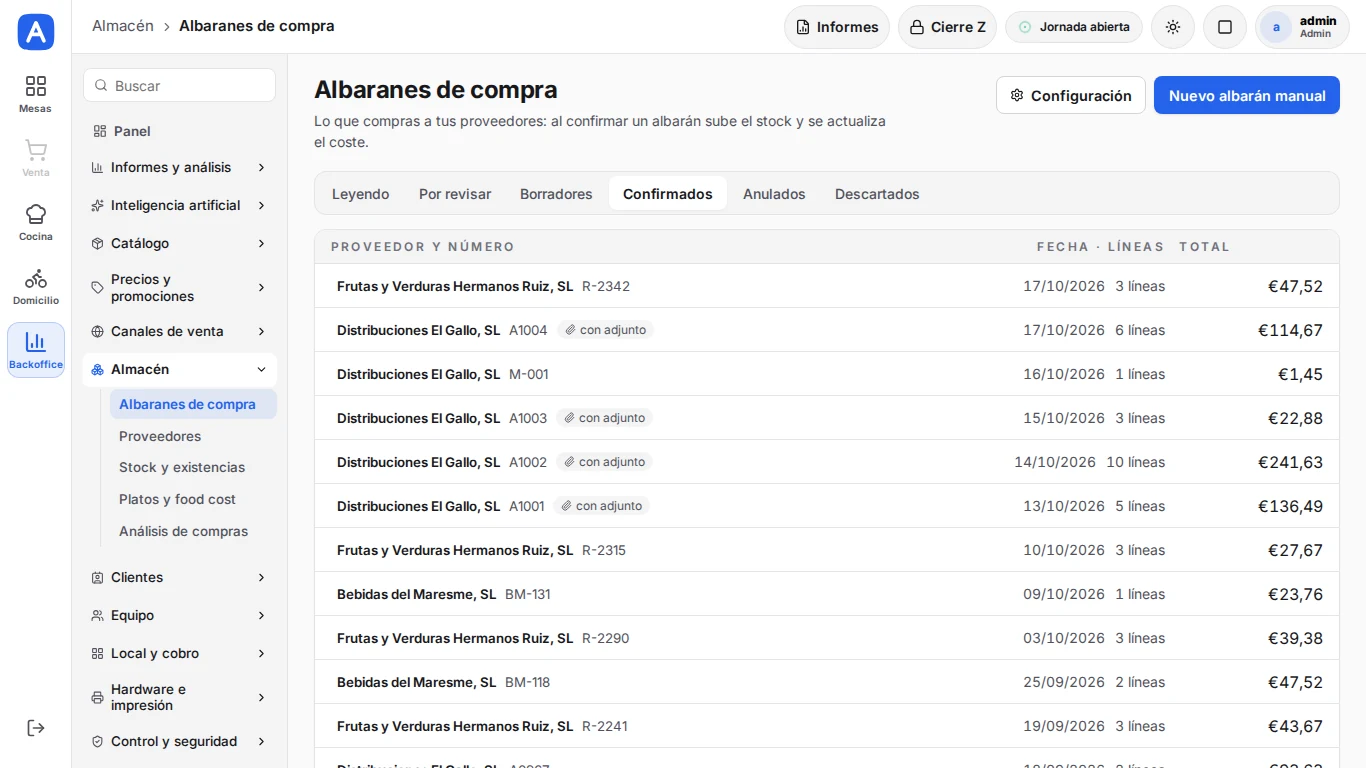Switch to the Descartados tab
This screenshot has width=1366, height=768.
tap(877, 194)
